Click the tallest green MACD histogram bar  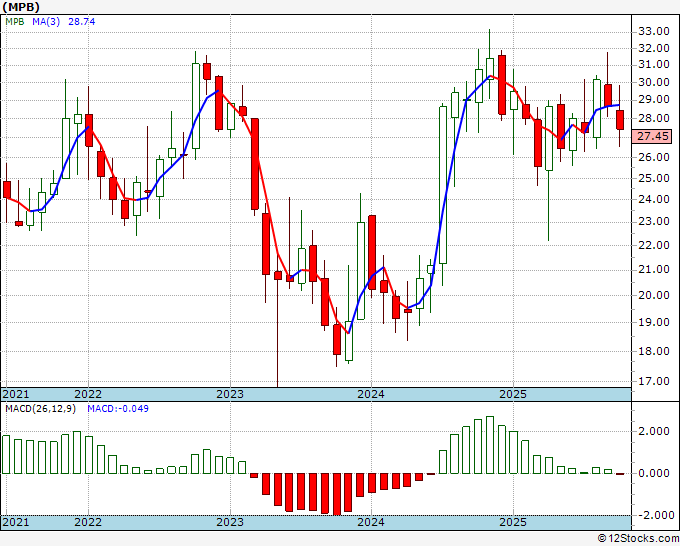pos(490,445)
